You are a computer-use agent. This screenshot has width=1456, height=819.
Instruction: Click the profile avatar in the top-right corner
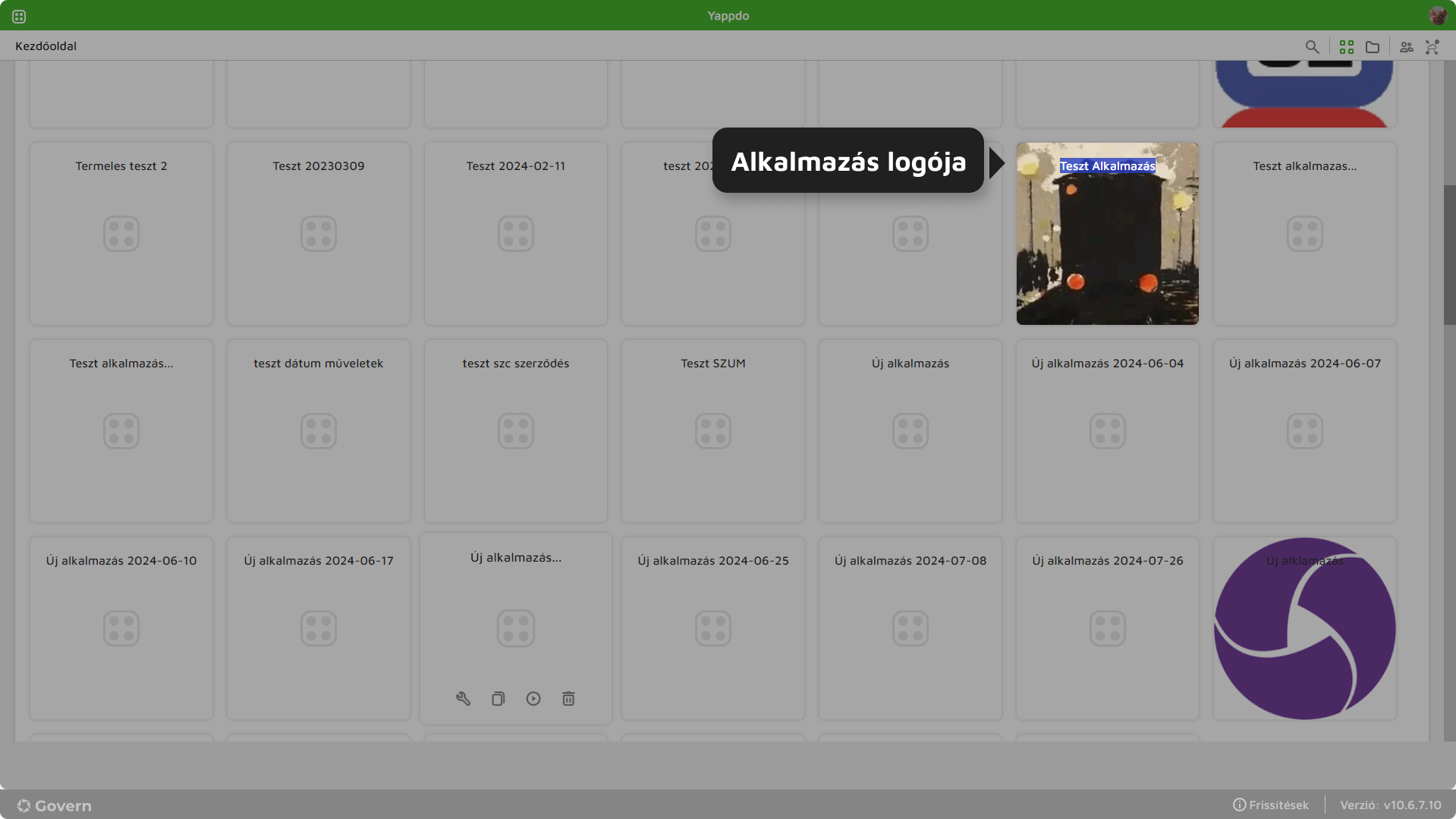pyautogui.click(x=1438, y=14)
